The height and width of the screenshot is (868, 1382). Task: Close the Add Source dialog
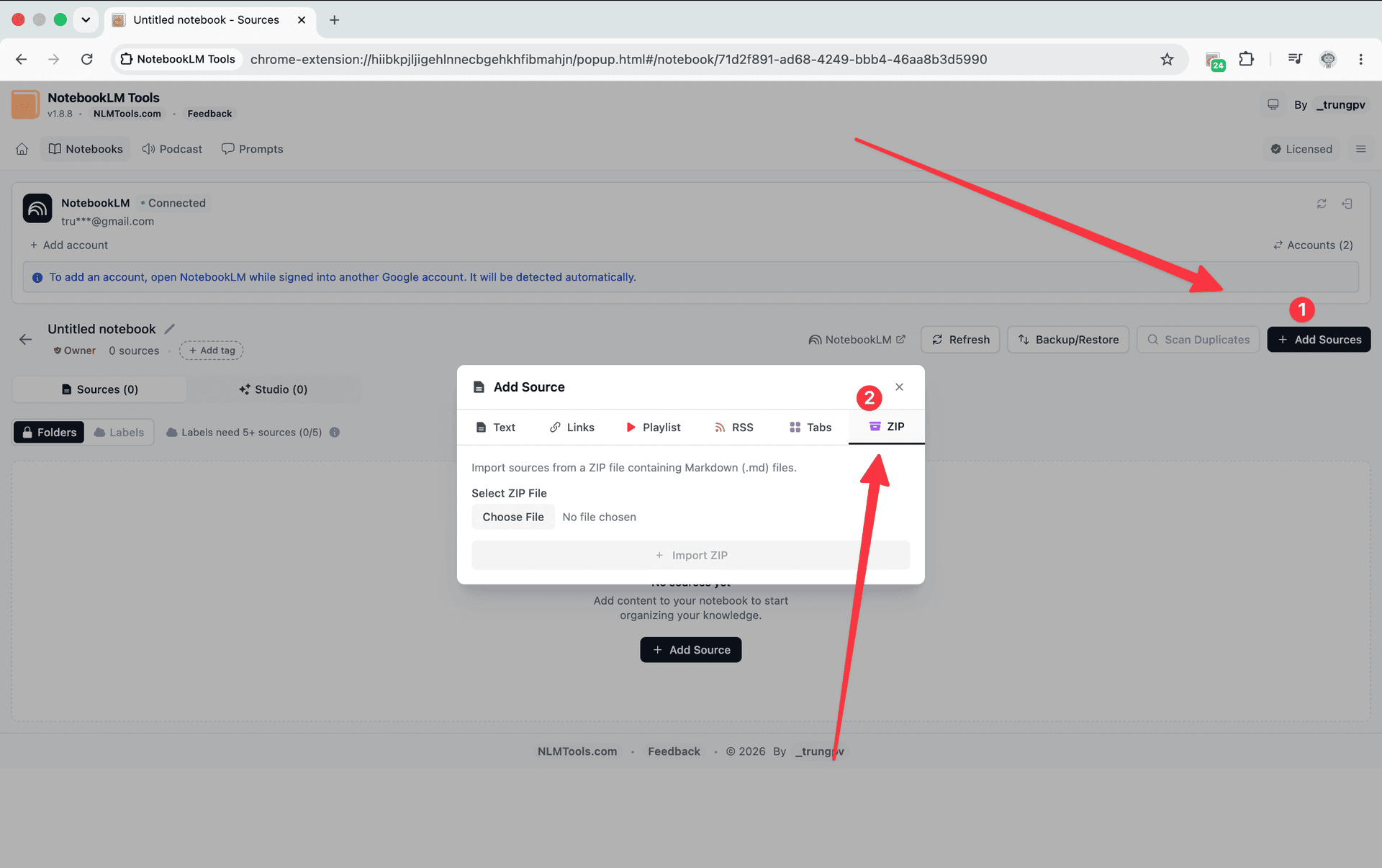[899, 387]
